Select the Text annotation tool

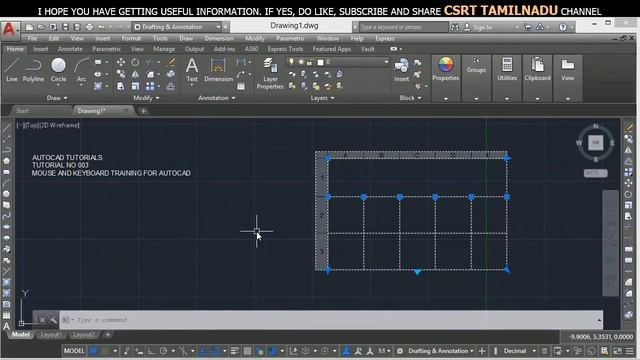[192, 70]
